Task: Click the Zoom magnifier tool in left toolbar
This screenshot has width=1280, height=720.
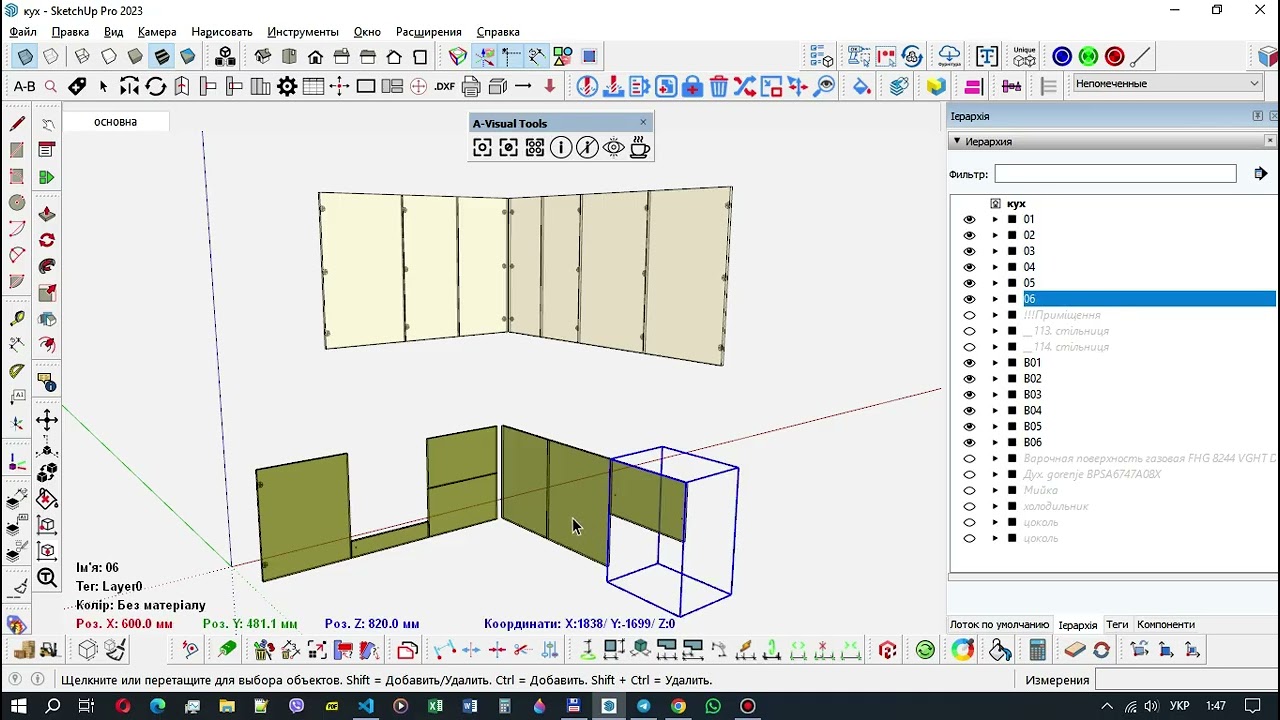Action: point(47,577)
